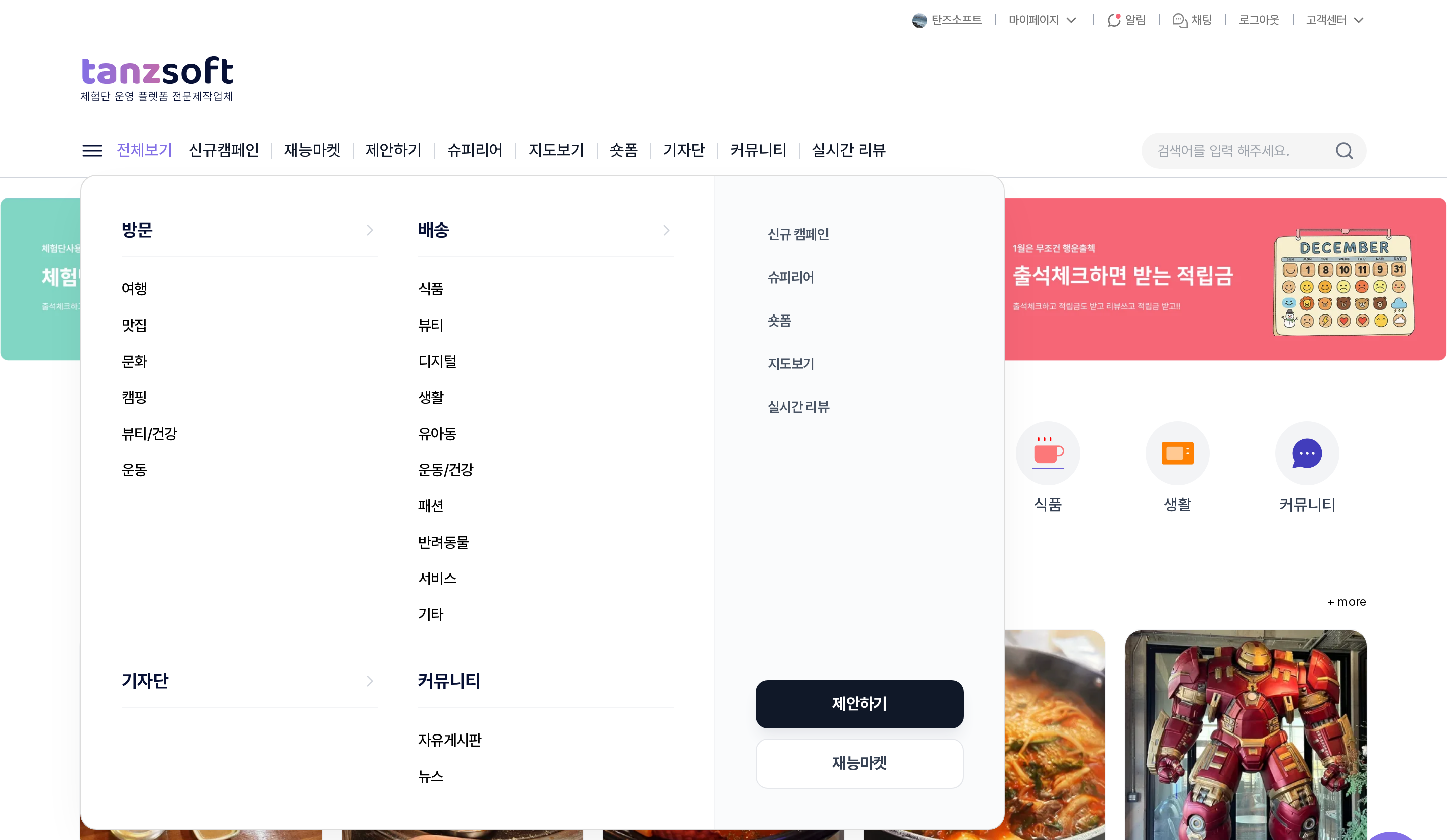Click the 탄즈소프트 username link
The image size is (1447, 840).
coord(956,20)
